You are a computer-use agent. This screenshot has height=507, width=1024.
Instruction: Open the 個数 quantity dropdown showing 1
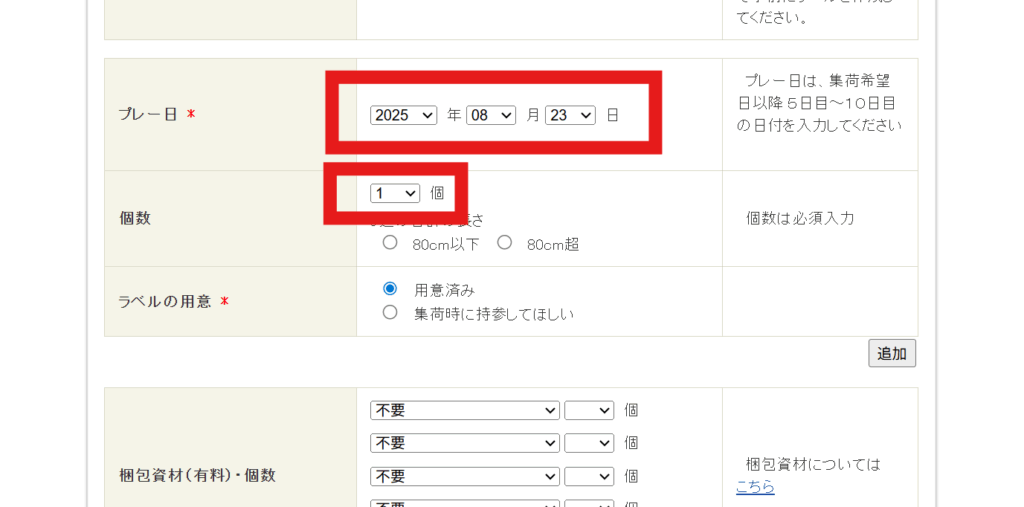click(x=395, y=193)
